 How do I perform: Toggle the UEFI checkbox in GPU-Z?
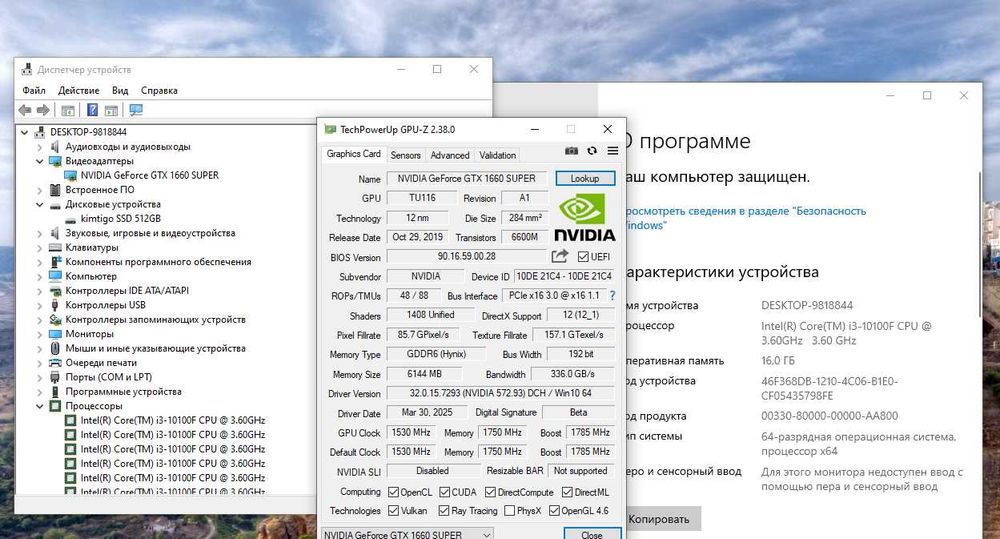point(583,256)
